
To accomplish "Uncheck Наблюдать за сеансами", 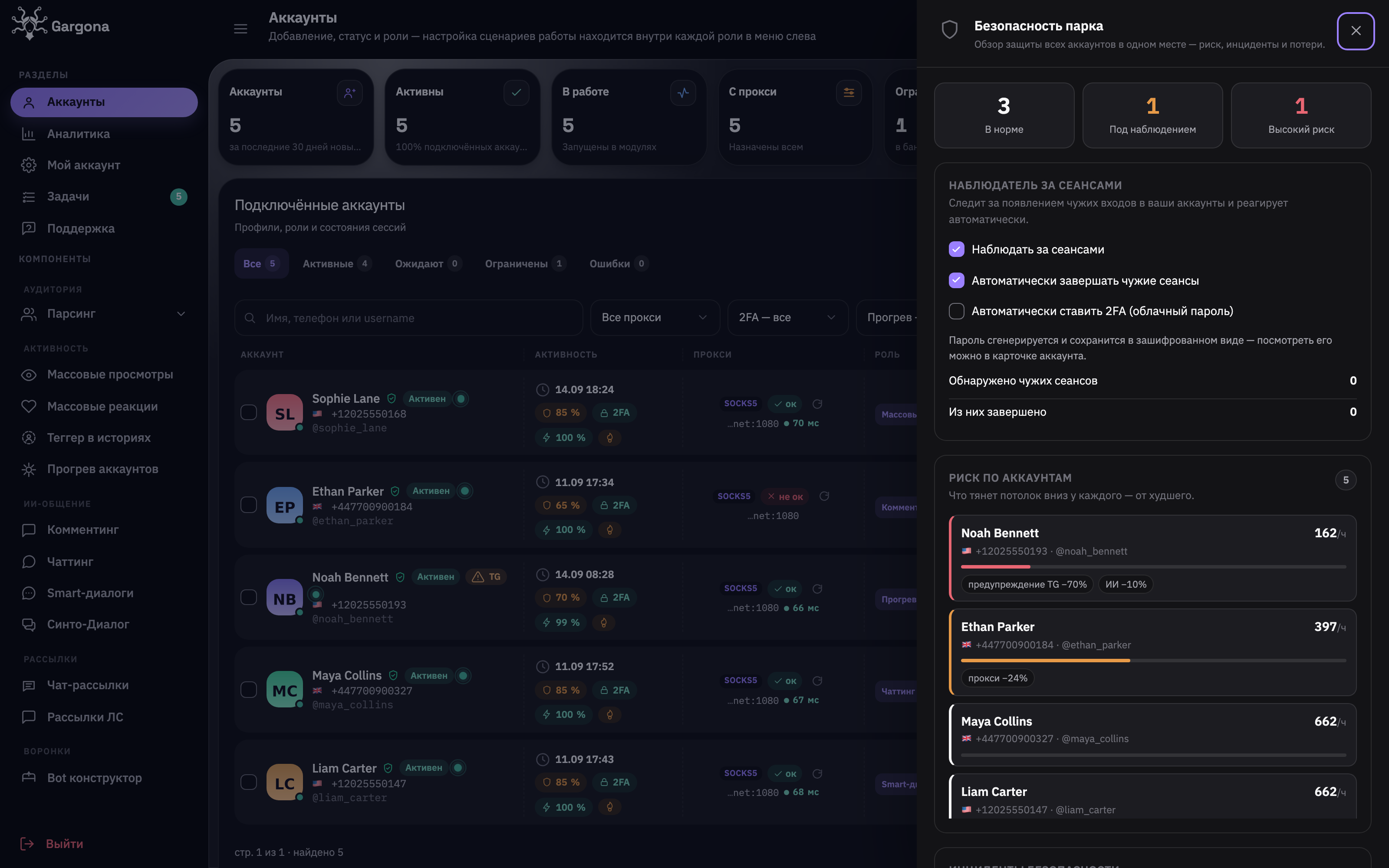I will 956,249.
